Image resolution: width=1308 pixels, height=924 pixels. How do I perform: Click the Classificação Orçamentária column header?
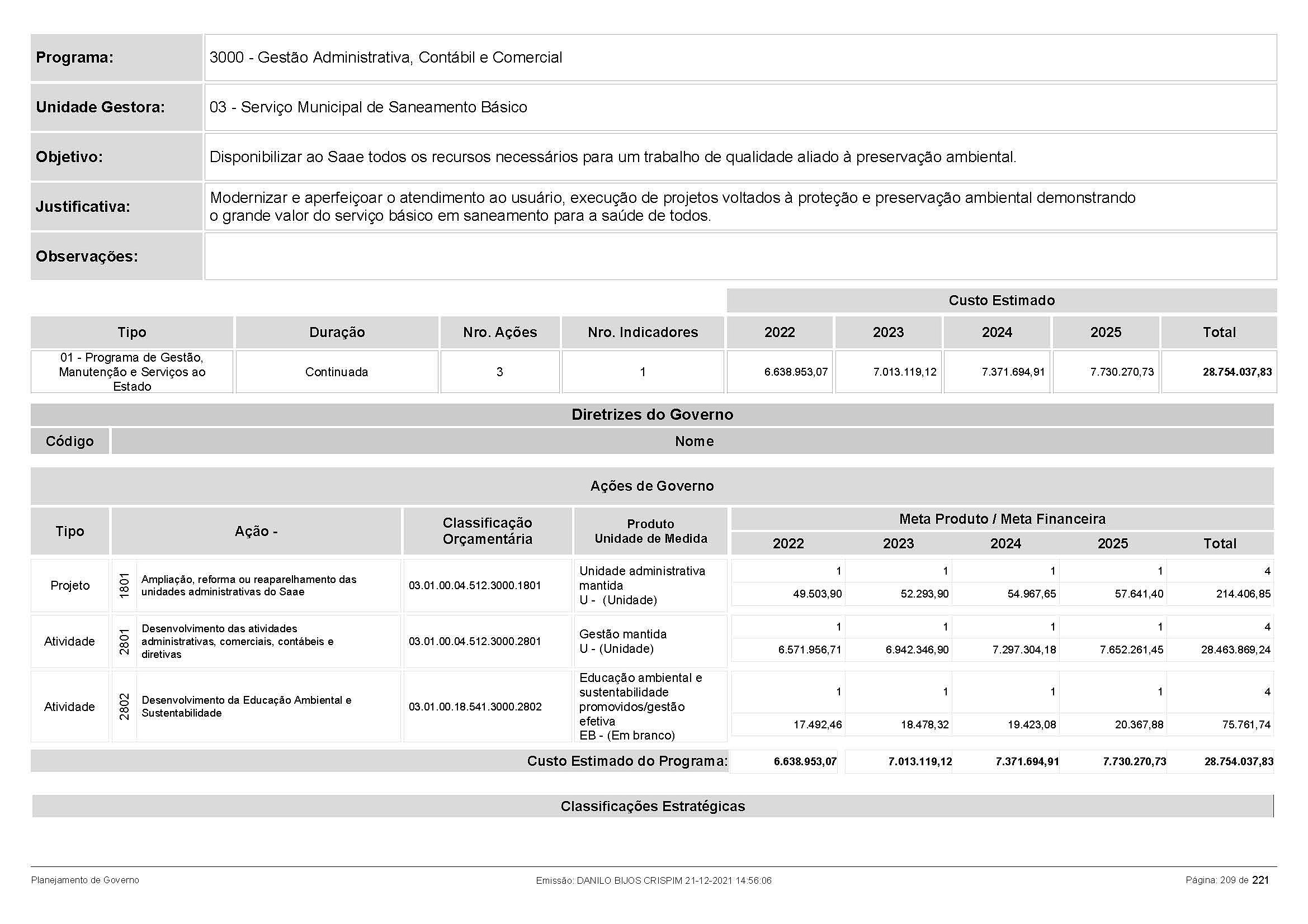[487, 531]
